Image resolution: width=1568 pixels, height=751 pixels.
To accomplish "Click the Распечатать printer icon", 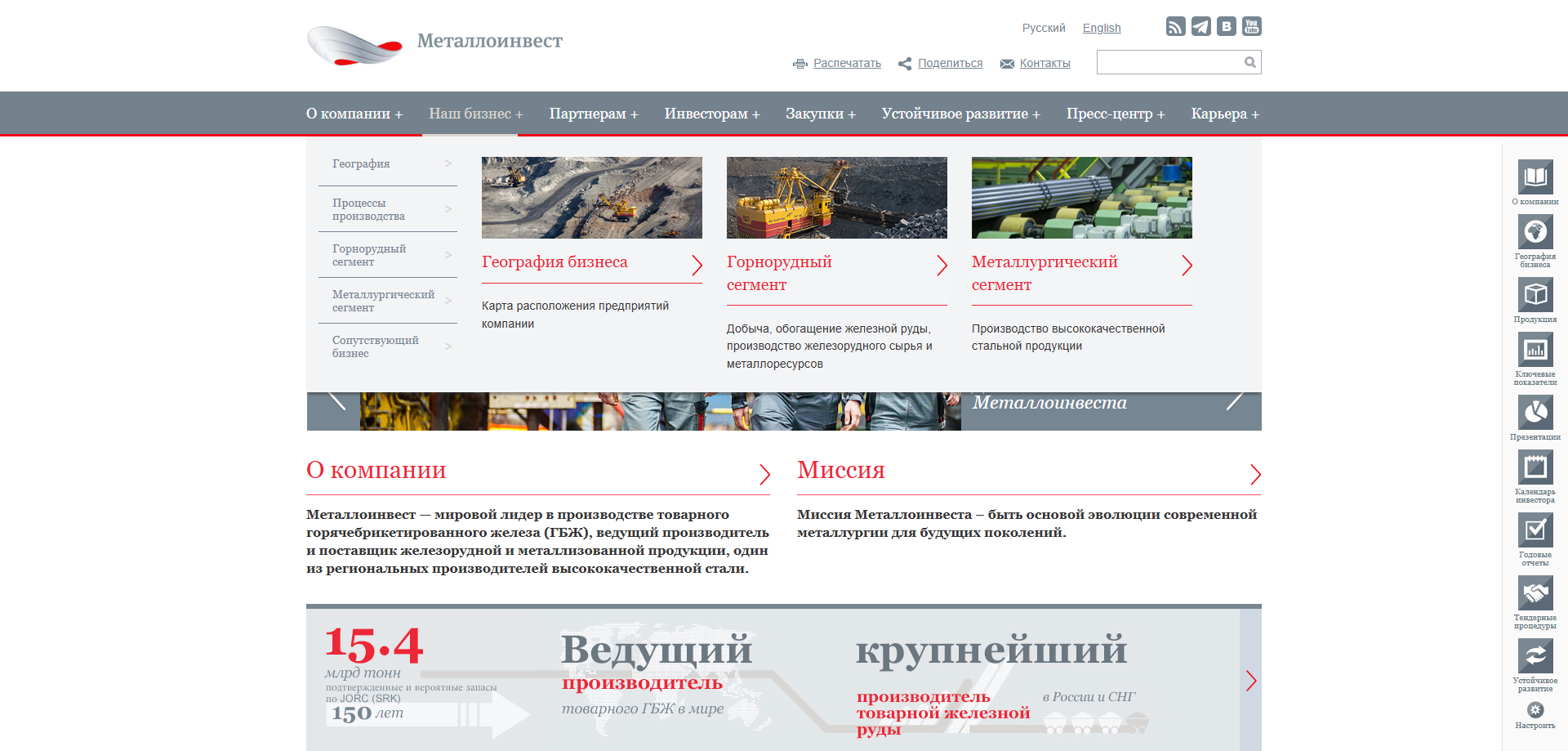I will [800, 63].
